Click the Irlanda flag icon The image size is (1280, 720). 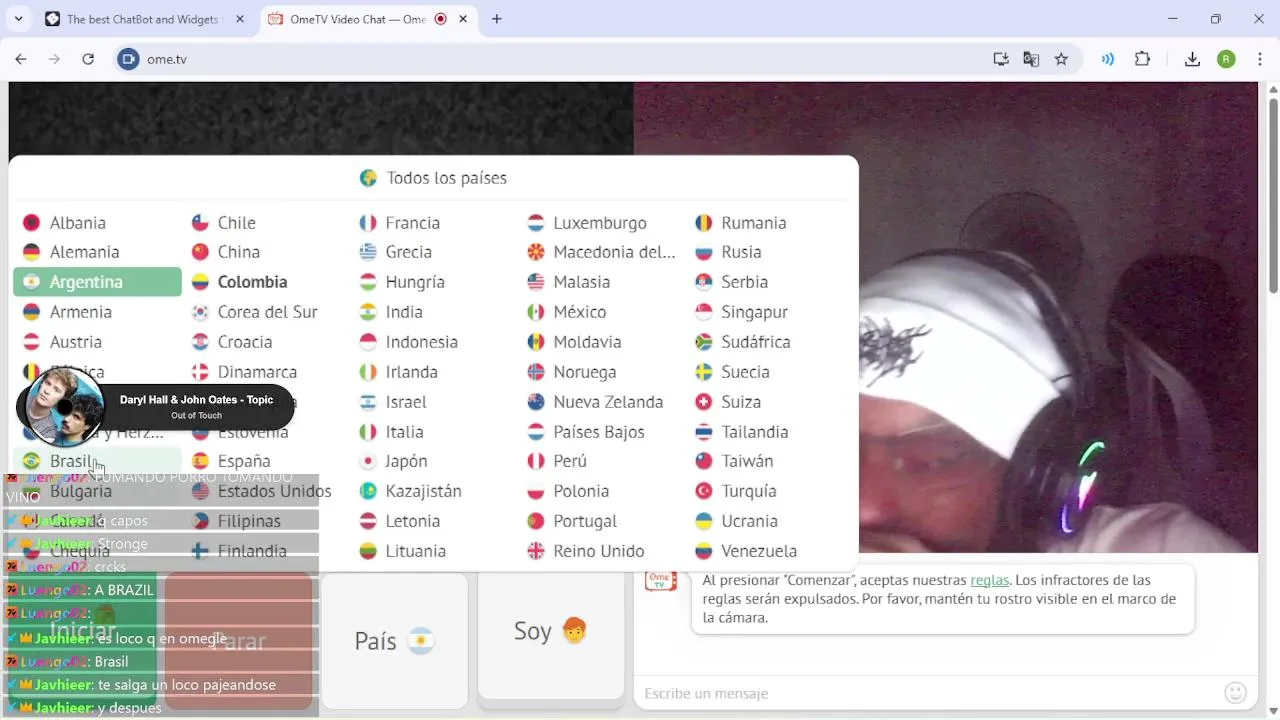pyautogui.click(x=368, y=372)
